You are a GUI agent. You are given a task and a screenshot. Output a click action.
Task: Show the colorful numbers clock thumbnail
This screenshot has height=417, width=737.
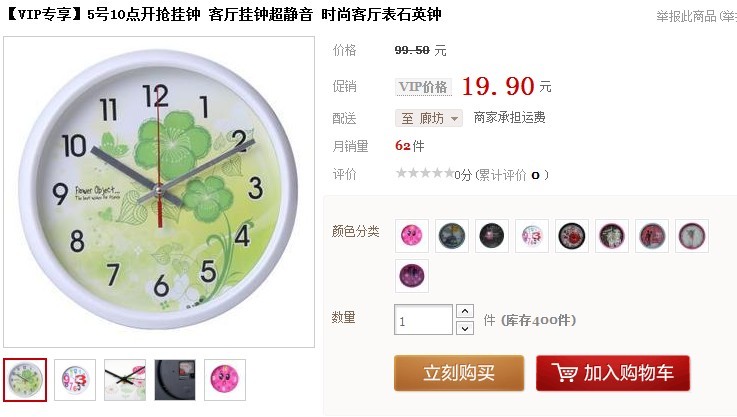tap(75, 380)
